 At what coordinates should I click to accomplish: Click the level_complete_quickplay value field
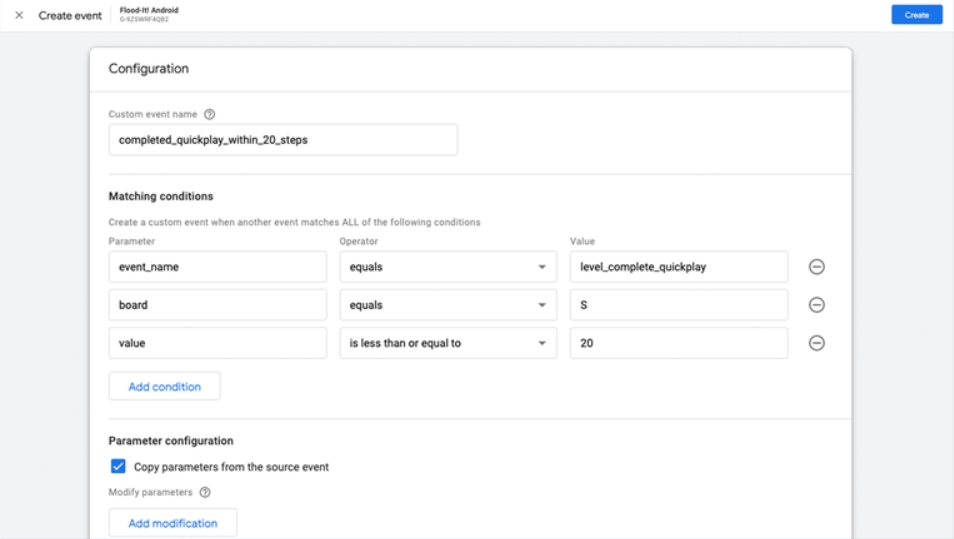click(677, 267)
